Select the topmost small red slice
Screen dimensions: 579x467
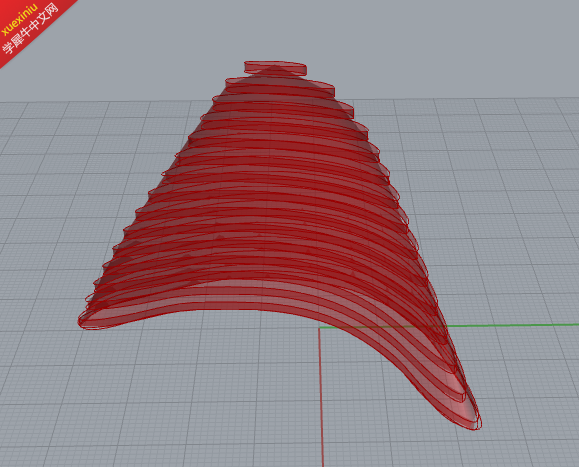275,68
